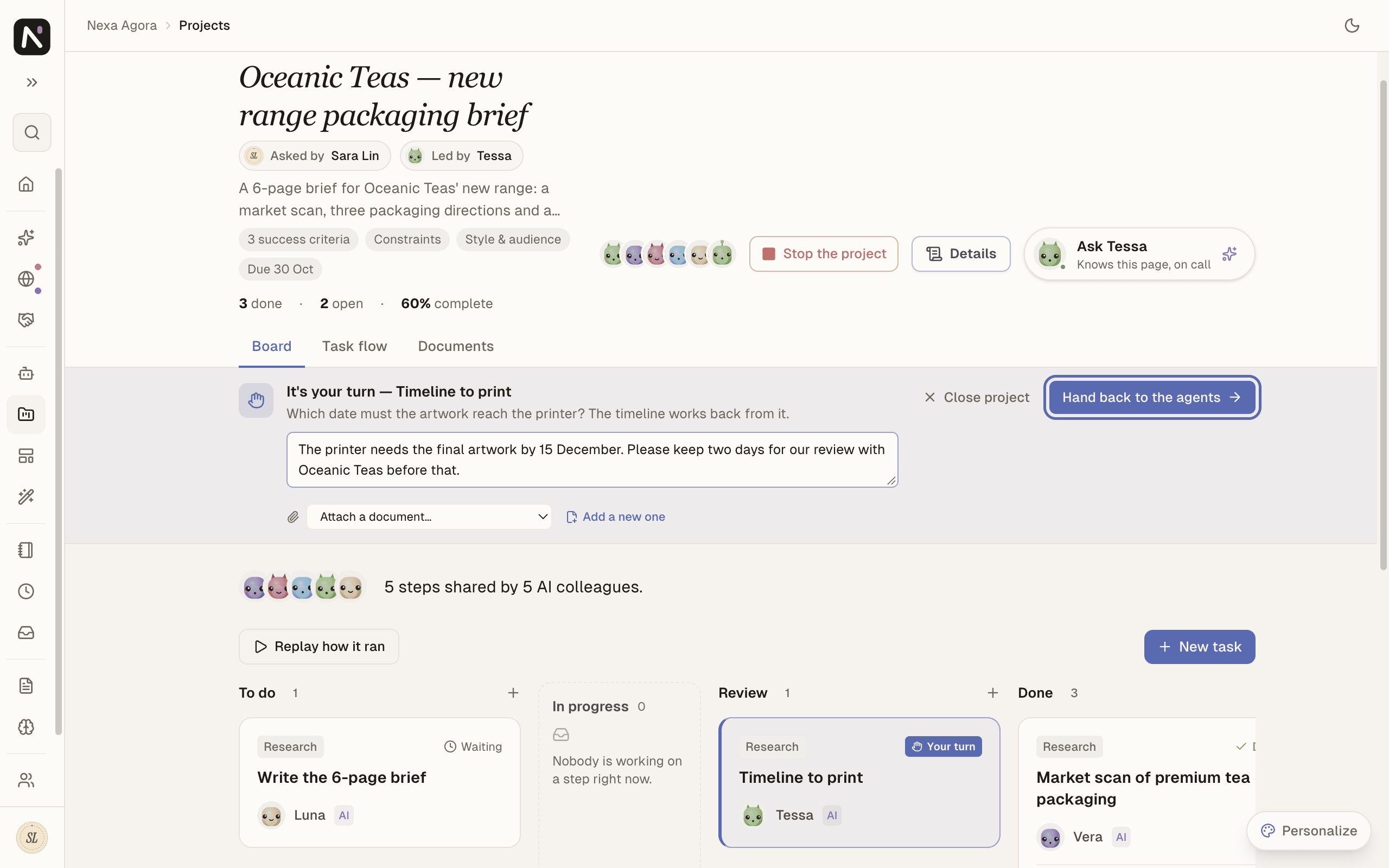Viewport: 1389px width, 868px height.
Task: Expand the sidebar with double chevron
Action: 31,82
